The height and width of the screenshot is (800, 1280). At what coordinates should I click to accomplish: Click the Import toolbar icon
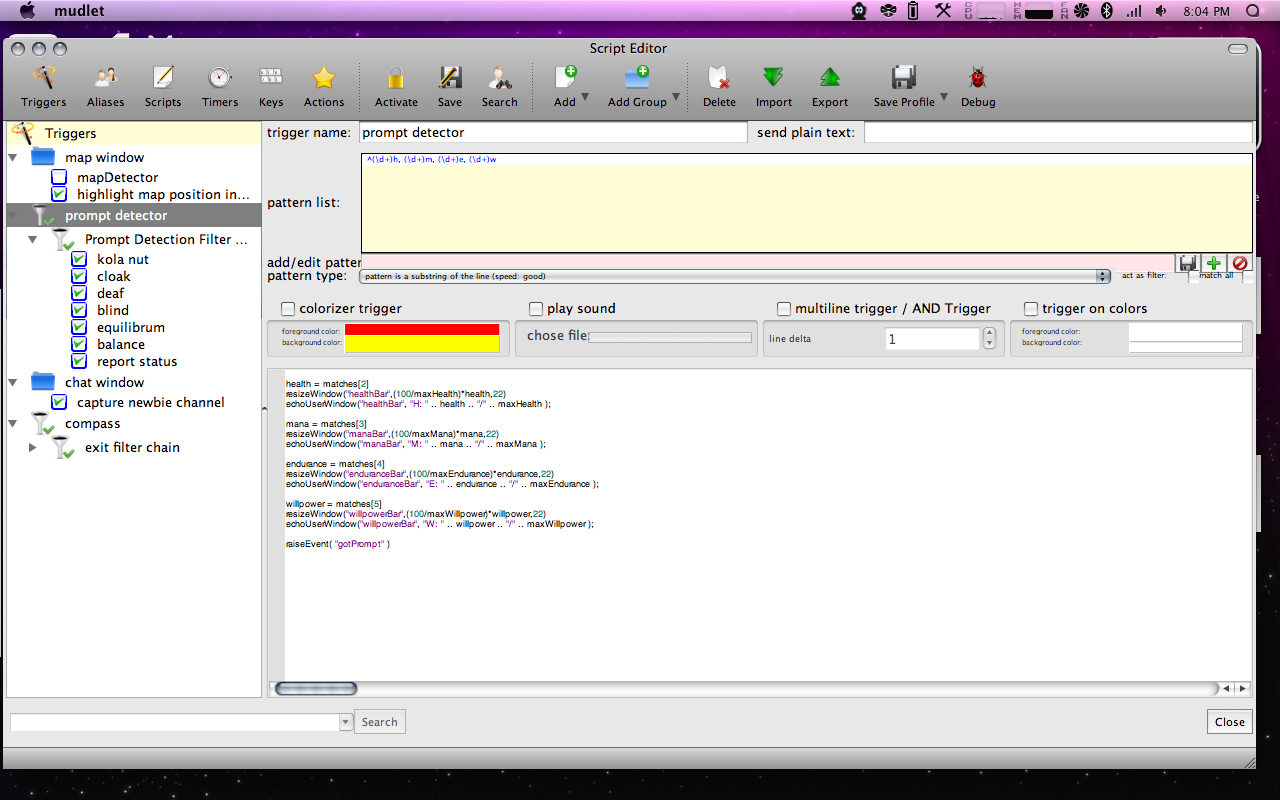click(x=773, y=78)
